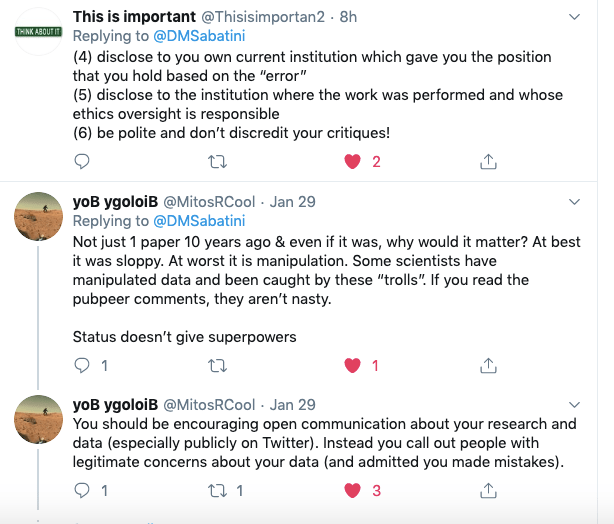Open options chevron on "open communication" tweet
This screenshot has height=524, width=614.
coord(574,405)
